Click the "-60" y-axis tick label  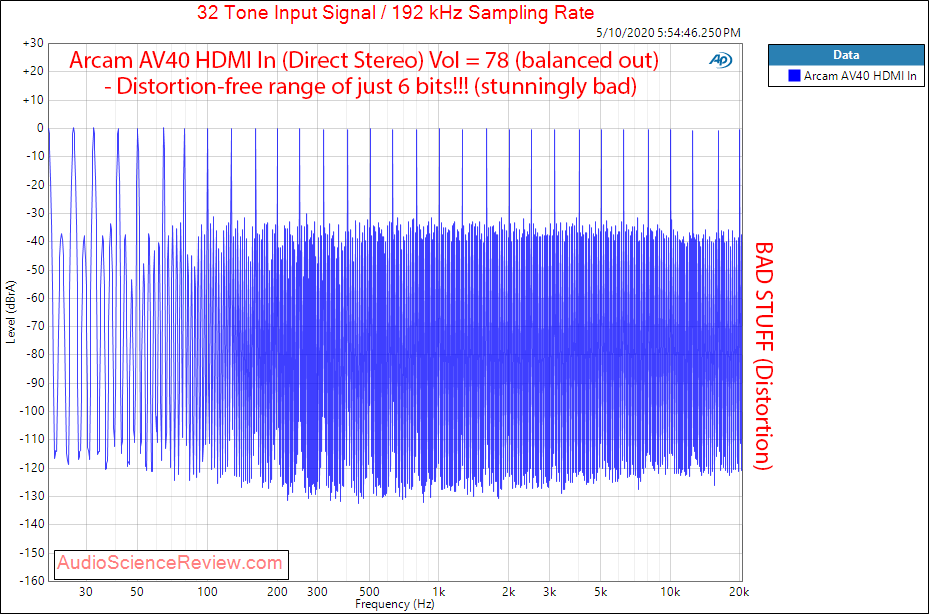point(34,298)
